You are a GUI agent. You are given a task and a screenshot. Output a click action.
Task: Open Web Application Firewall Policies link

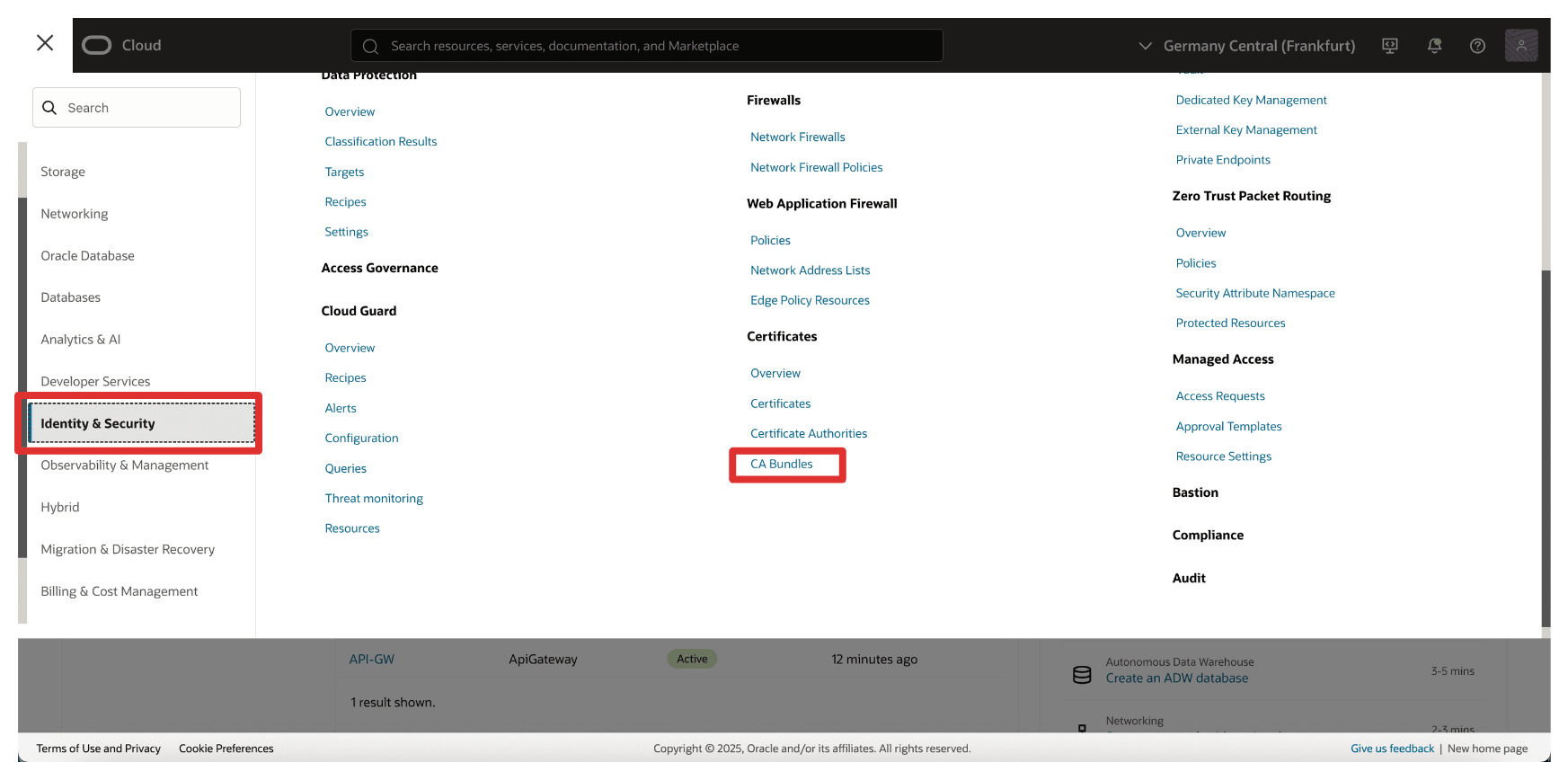(771, 241)
